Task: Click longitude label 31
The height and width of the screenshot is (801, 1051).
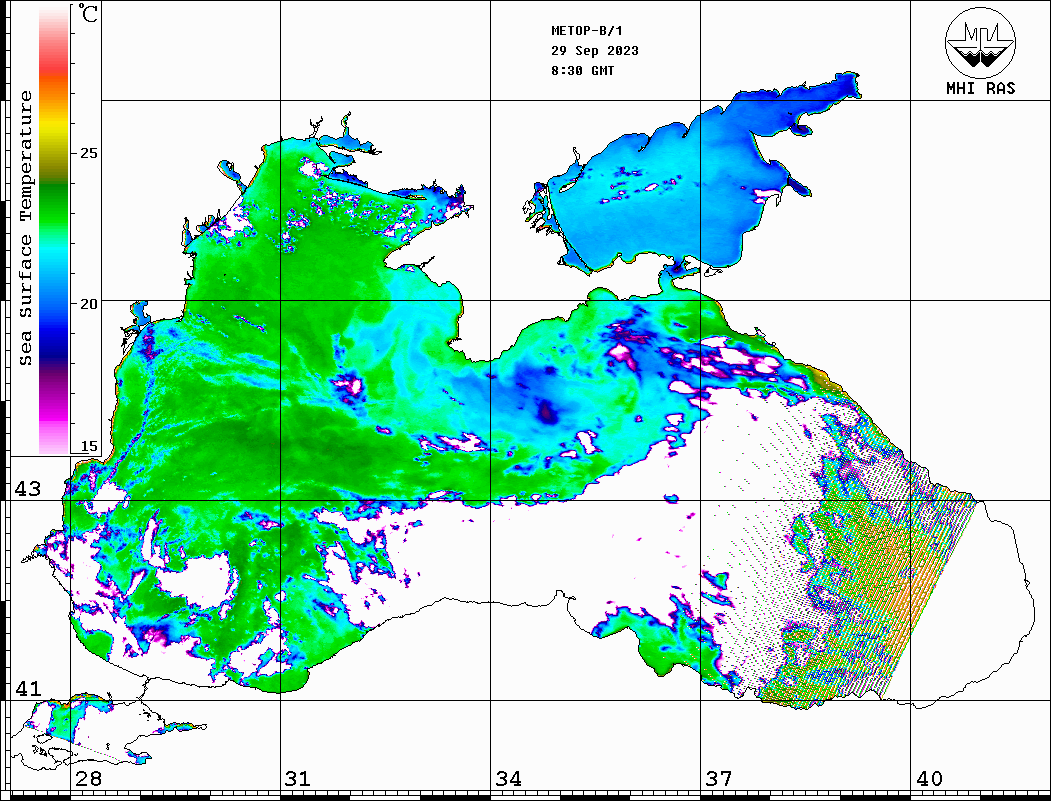Action: click(x=298, y=778)
